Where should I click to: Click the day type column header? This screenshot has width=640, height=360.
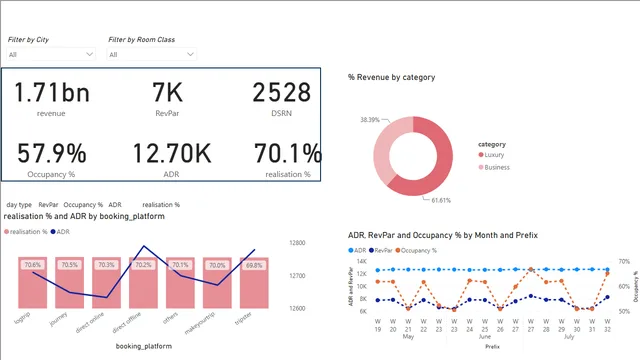19,204
